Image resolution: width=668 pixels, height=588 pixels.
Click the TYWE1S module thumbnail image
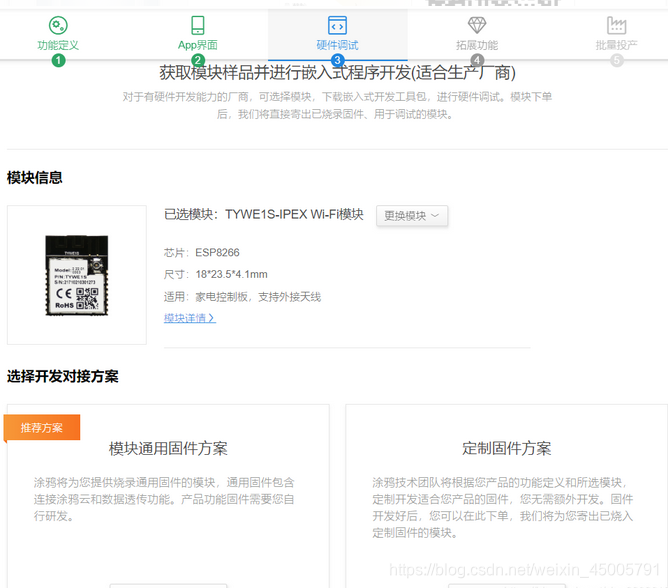click(x=77, y=275)
